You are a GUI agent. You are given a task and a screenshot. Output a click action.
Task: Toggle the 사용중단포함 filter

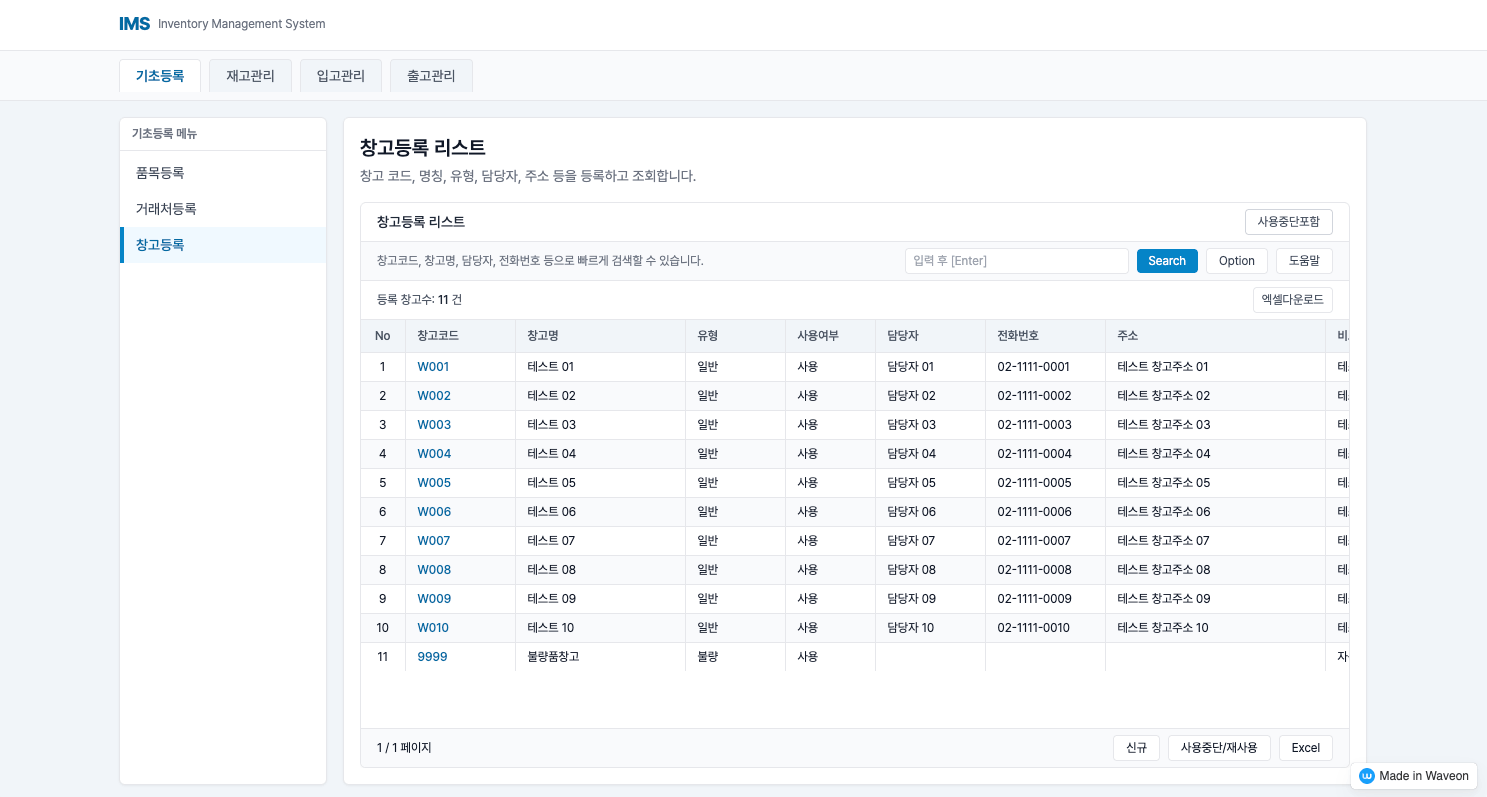click(x=1288, y=221)
